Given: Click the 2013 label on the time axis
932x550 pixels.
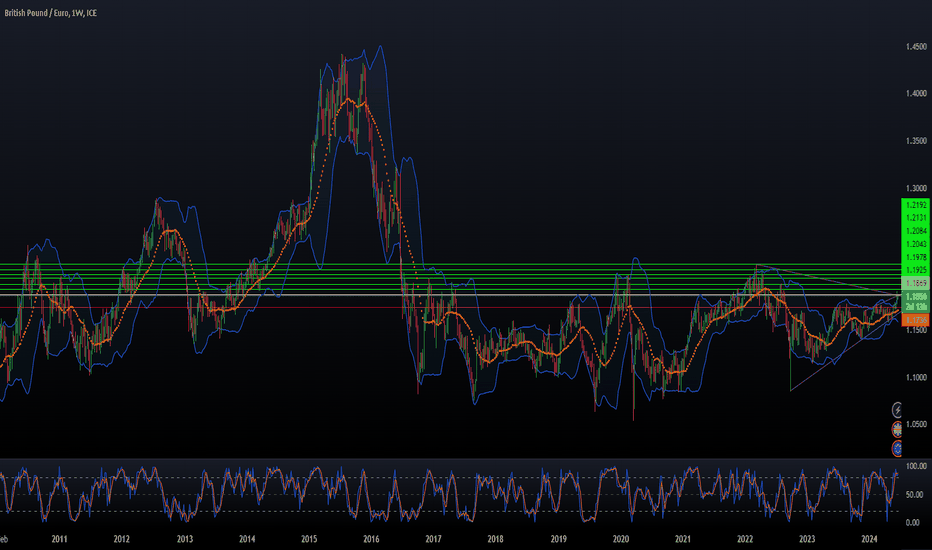Looking at the screenshot, I should (185, 539).
